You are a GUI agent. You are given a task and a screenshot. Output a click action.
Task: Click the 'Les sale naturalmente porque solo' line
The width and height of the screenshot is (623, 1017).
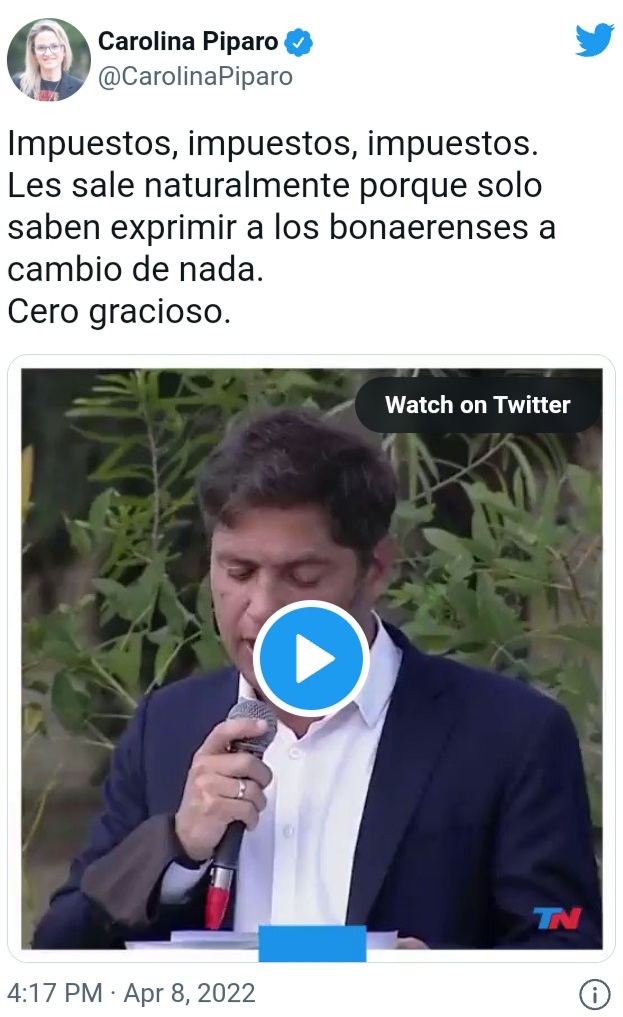click(x=275, y=185)
